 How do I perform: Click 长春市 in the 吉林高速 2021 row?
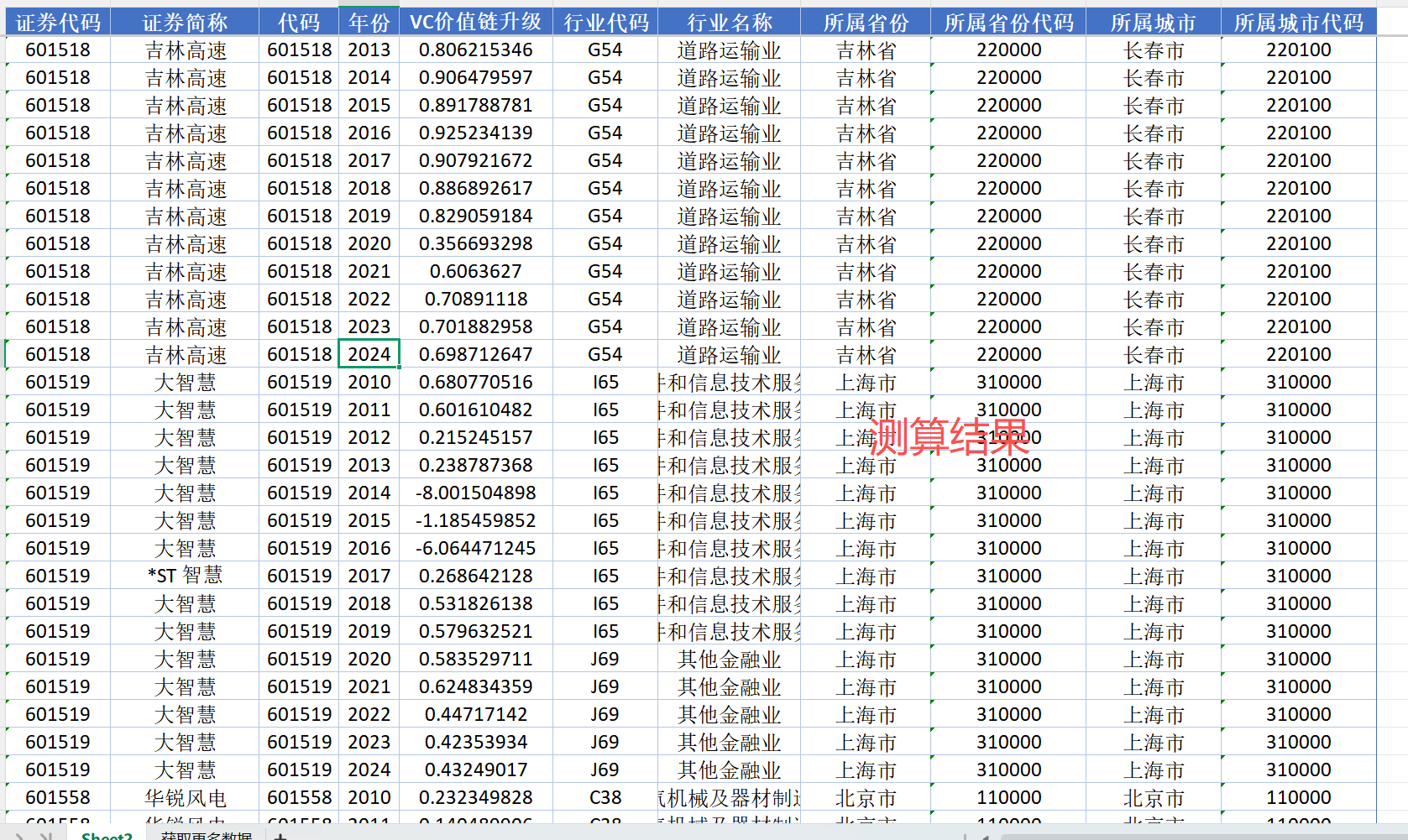point(1154,272)
